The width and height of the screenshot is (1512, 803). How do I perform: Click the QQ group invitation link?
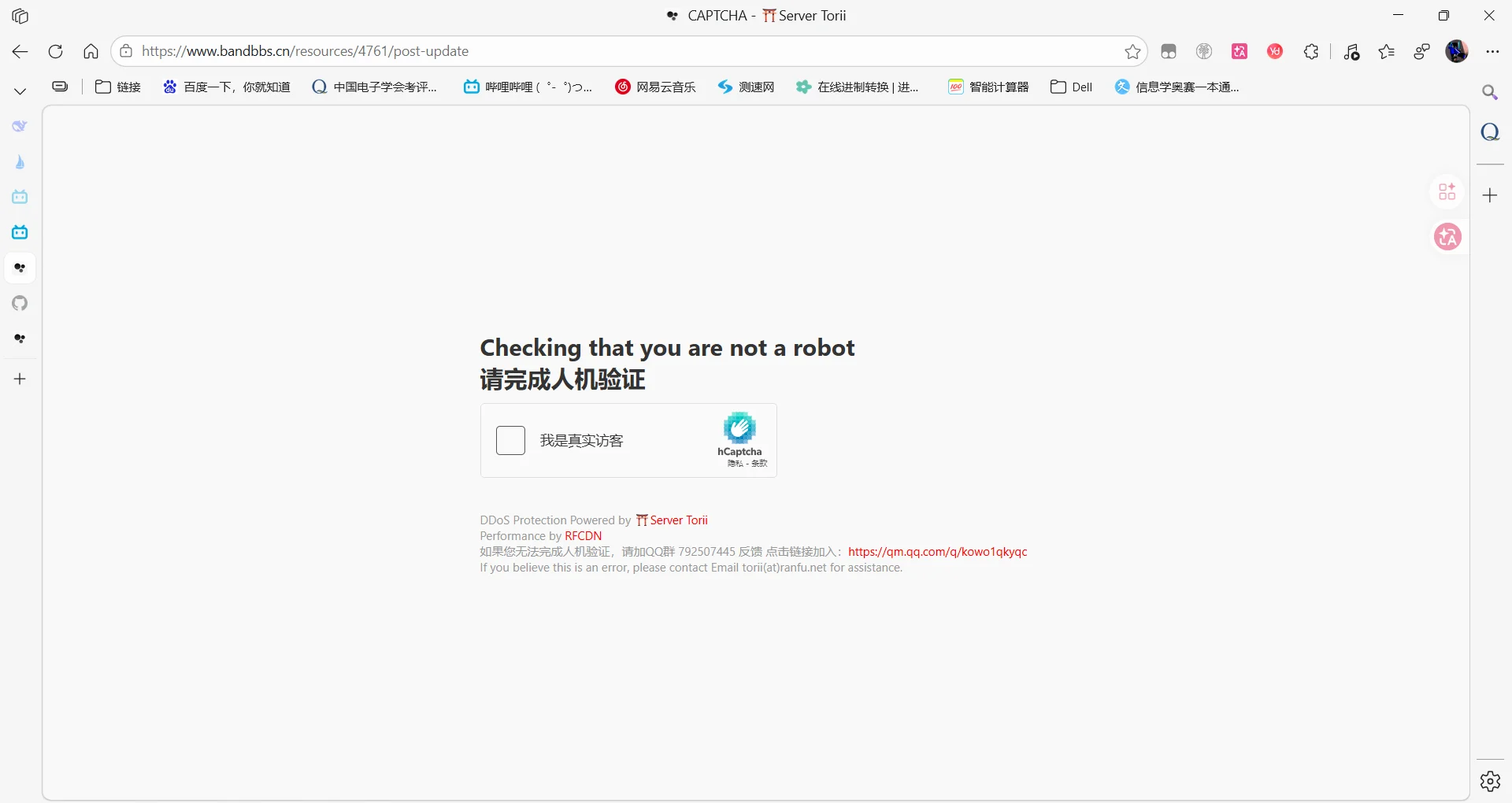click(x=937, y=552)
